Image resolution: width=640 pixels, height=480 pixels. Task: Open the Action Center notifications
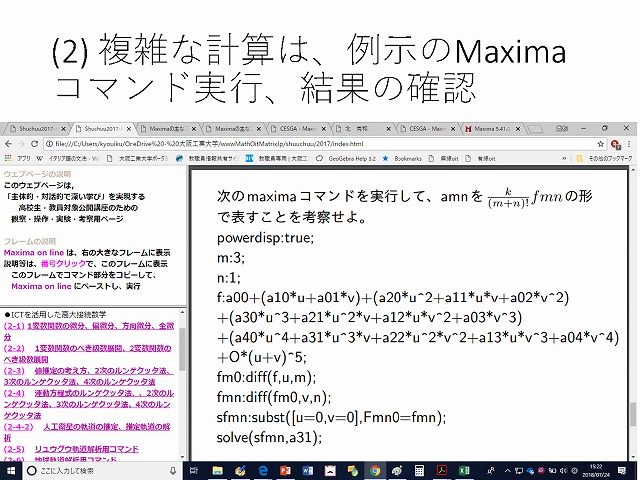point(622,471)
